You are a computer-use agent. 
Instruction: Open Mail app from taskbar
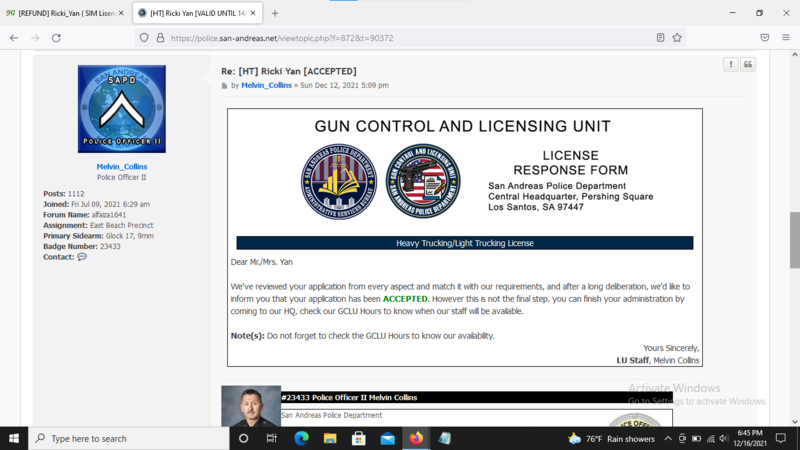coord(387,438)
